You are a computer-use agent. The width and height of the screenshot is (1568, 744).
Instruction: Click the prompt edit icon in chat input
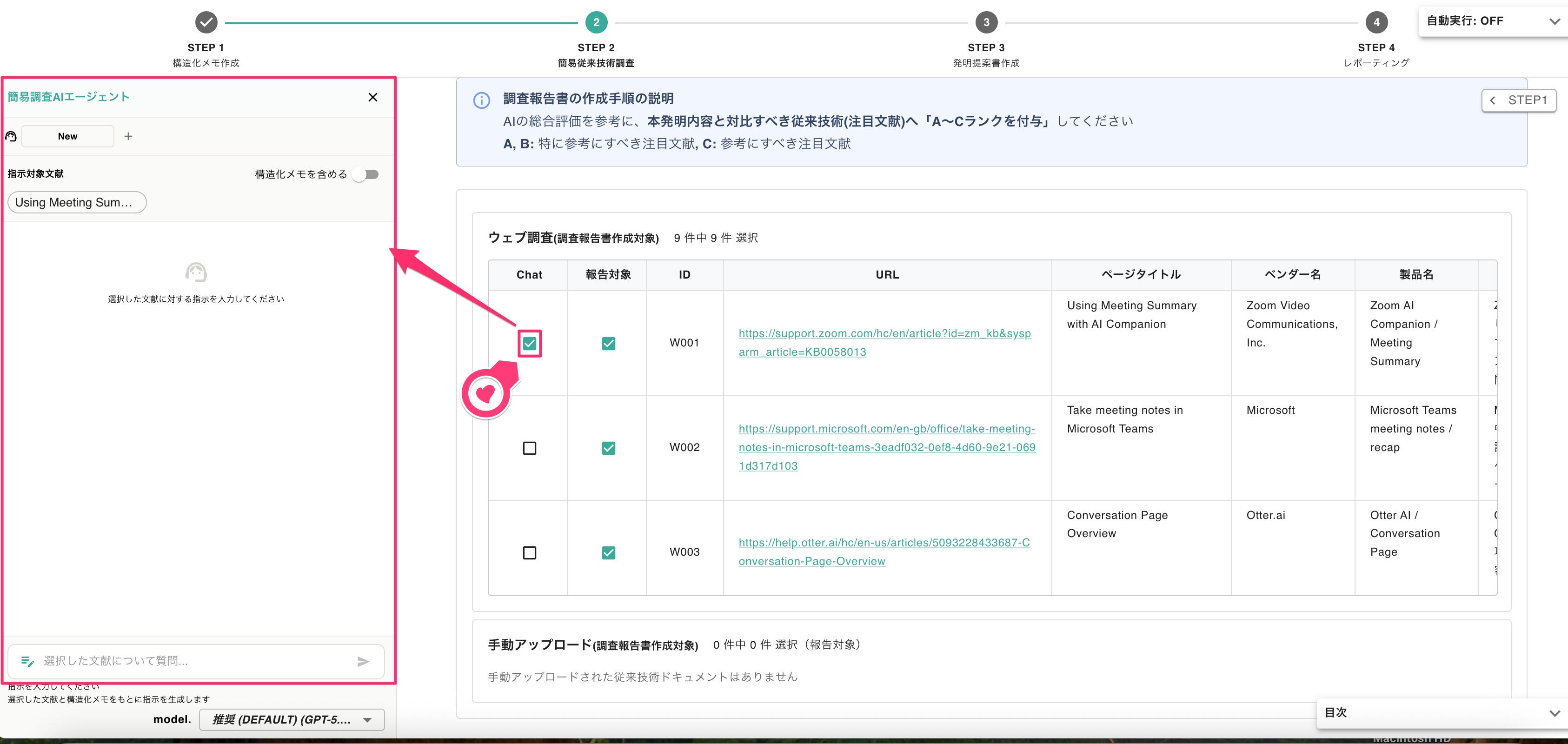(x=27, y=661)
